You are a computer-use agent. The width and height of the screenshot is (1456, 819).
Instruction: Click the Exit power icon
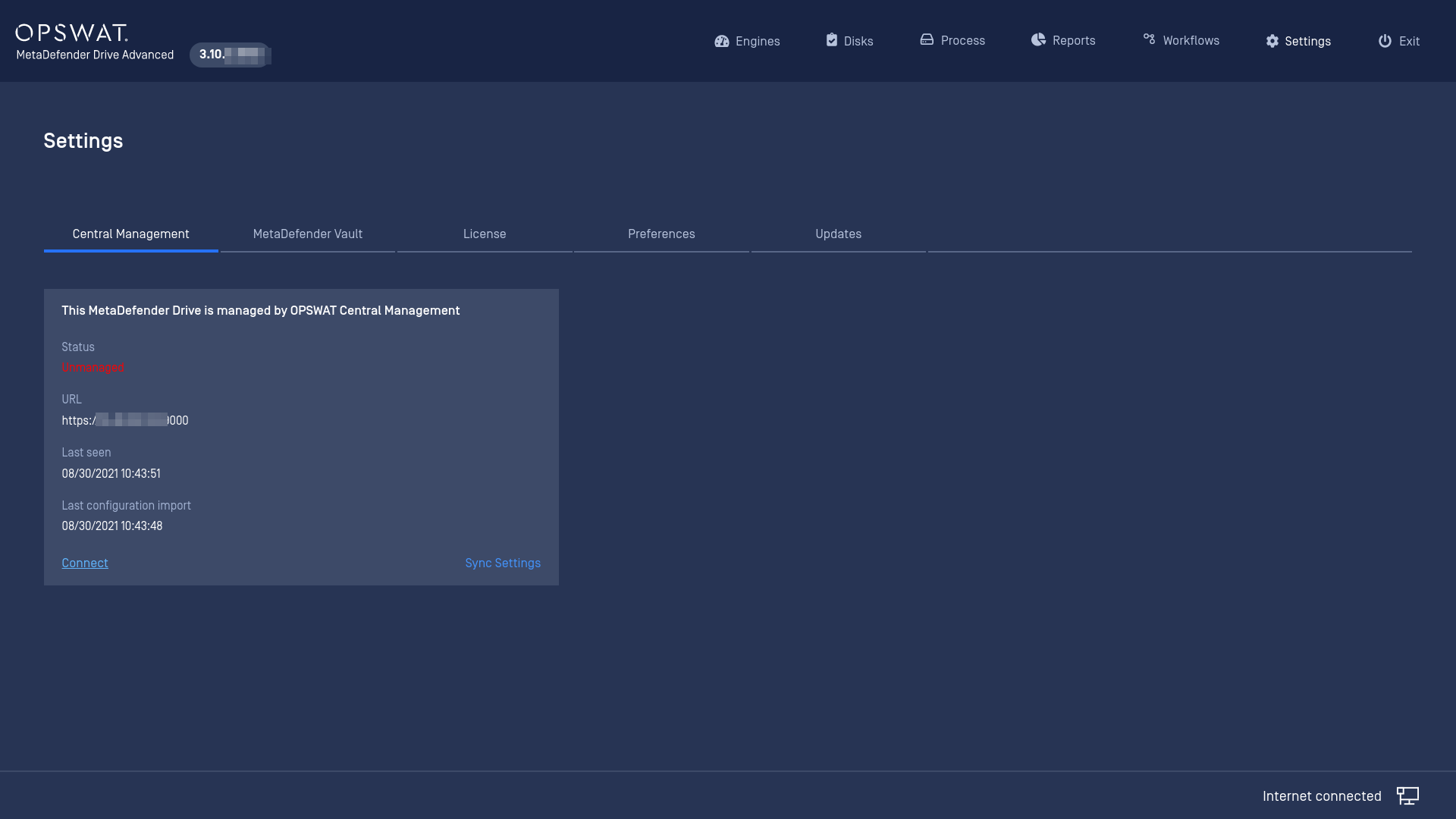coord(1385,41)
